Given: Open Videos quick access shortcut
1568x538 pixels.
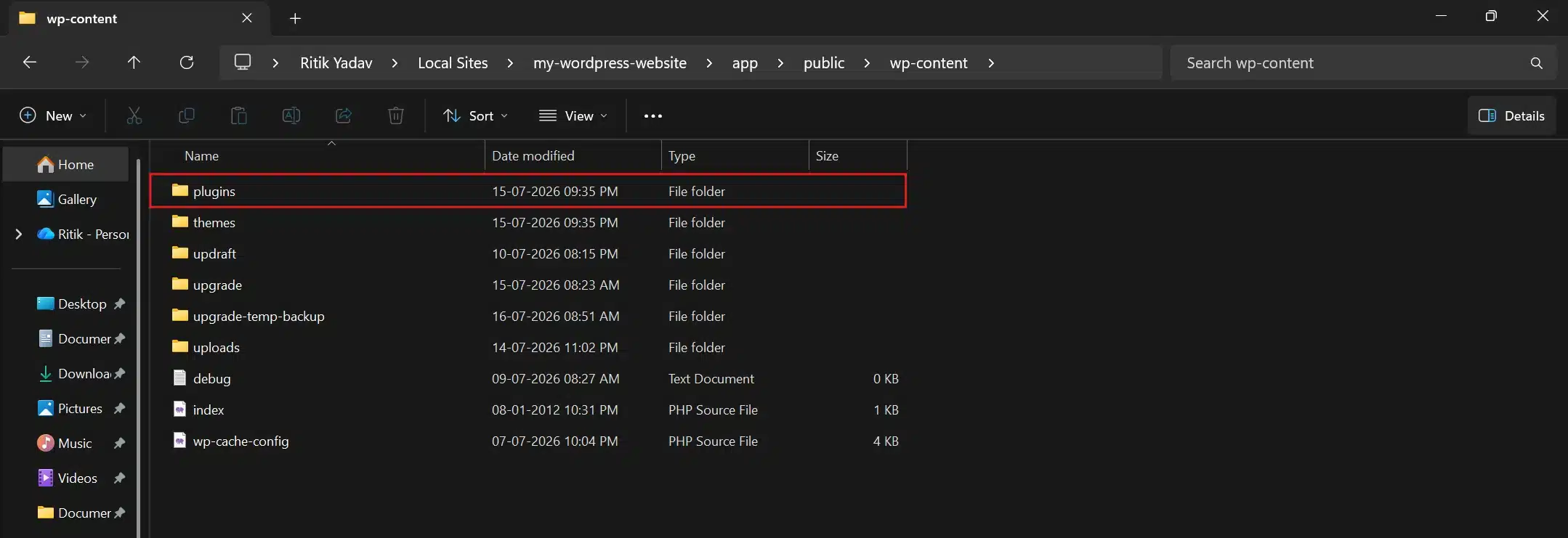Looking at the screenshot, I should (68, 478).
